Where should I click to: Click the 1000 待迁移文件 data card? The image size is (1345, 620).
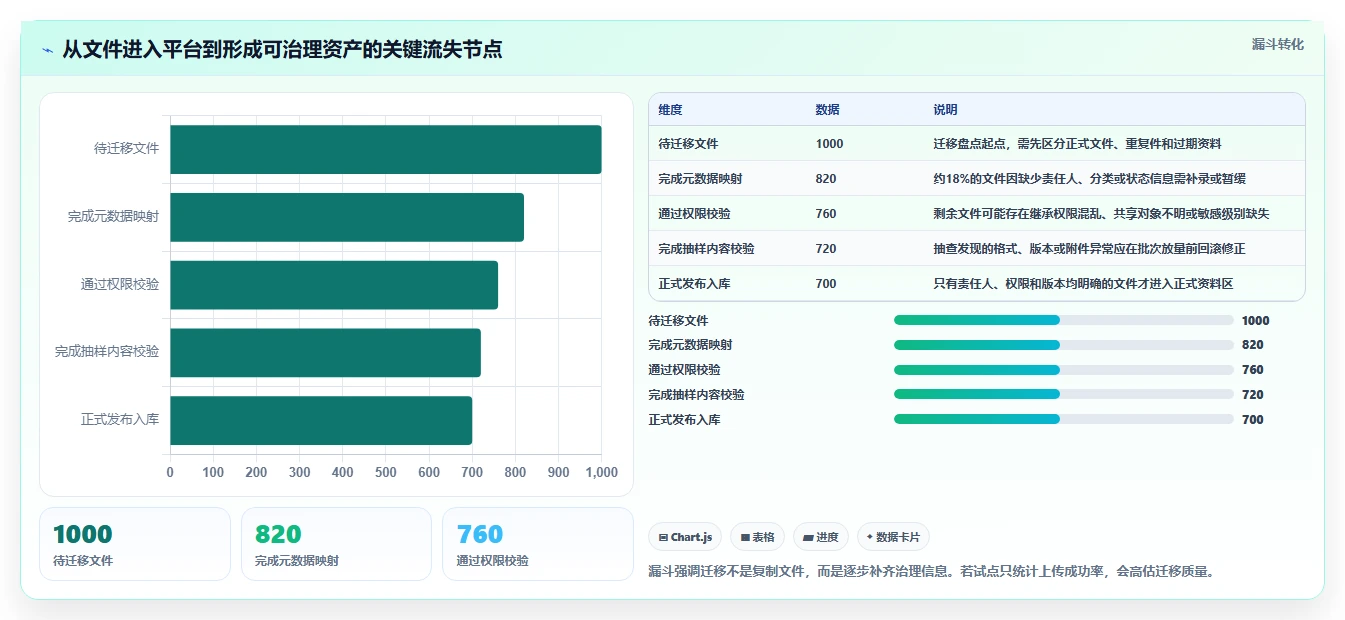pyautogui.click(x=135, y=544)
